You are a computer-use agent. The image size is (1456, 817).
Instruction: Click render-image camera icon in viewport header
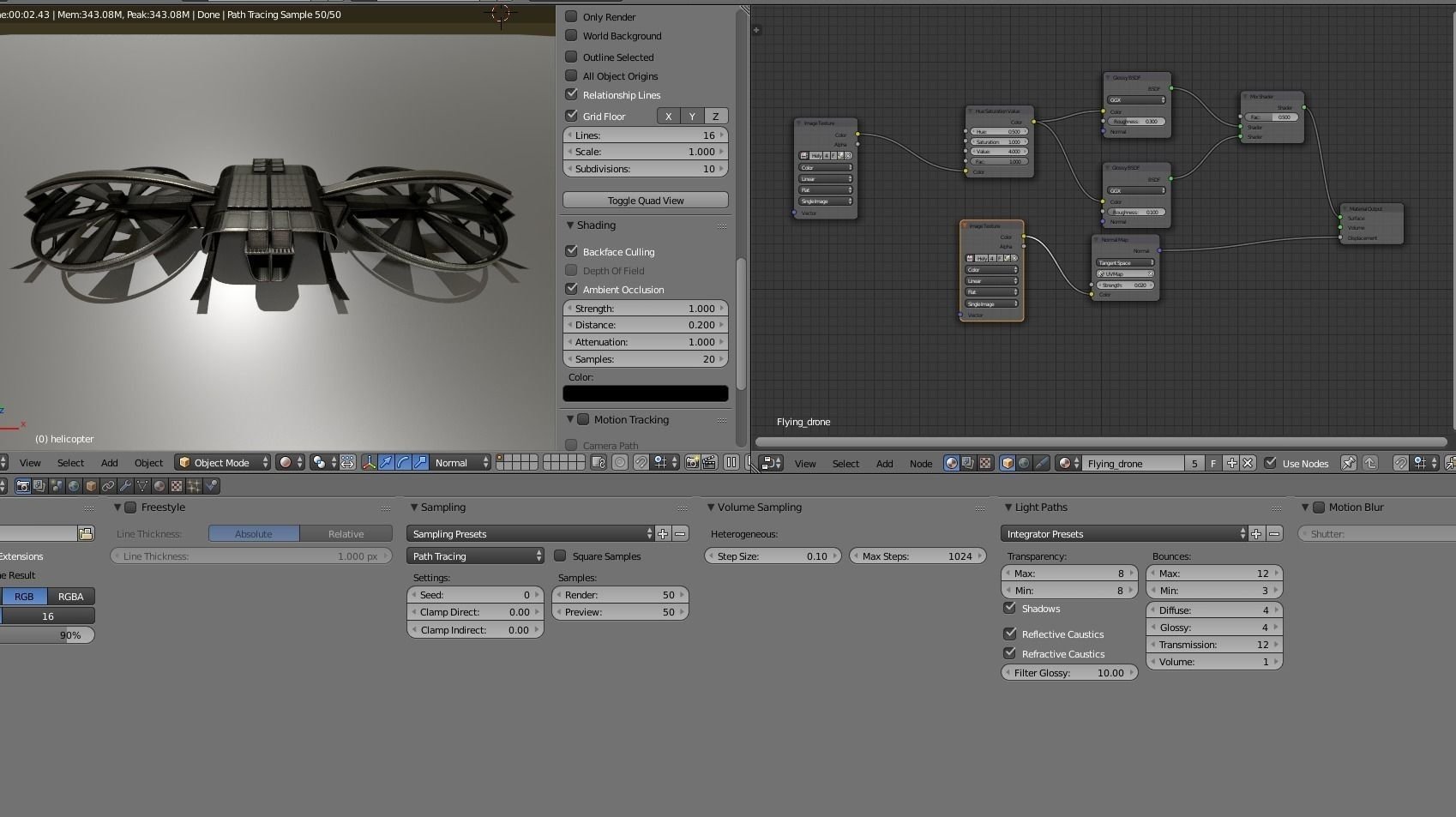click(691, 462)
